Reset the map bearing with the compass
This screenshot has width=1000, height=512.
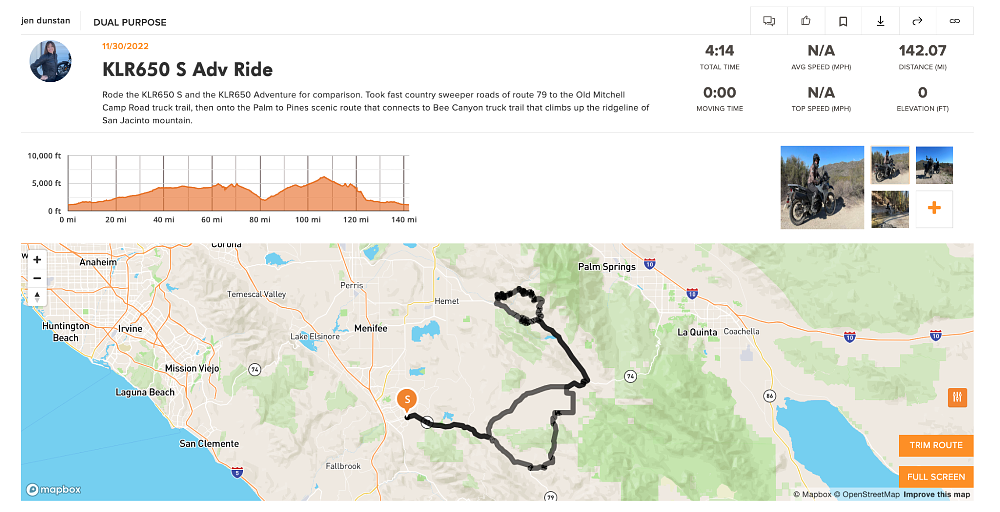(x=37, y=296)
